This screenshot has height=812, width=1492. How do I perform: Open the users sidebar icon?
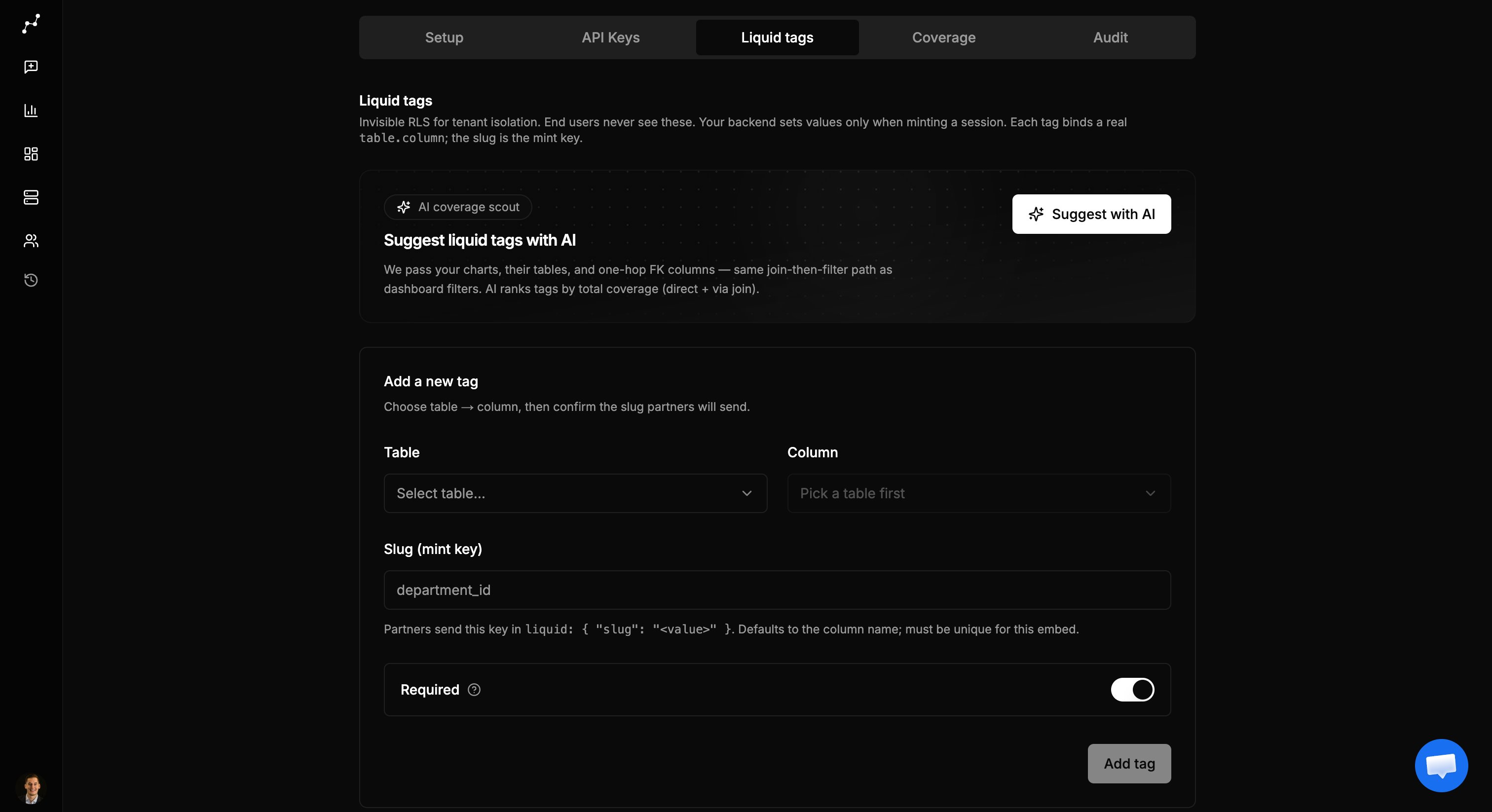[x=31, y=241]
